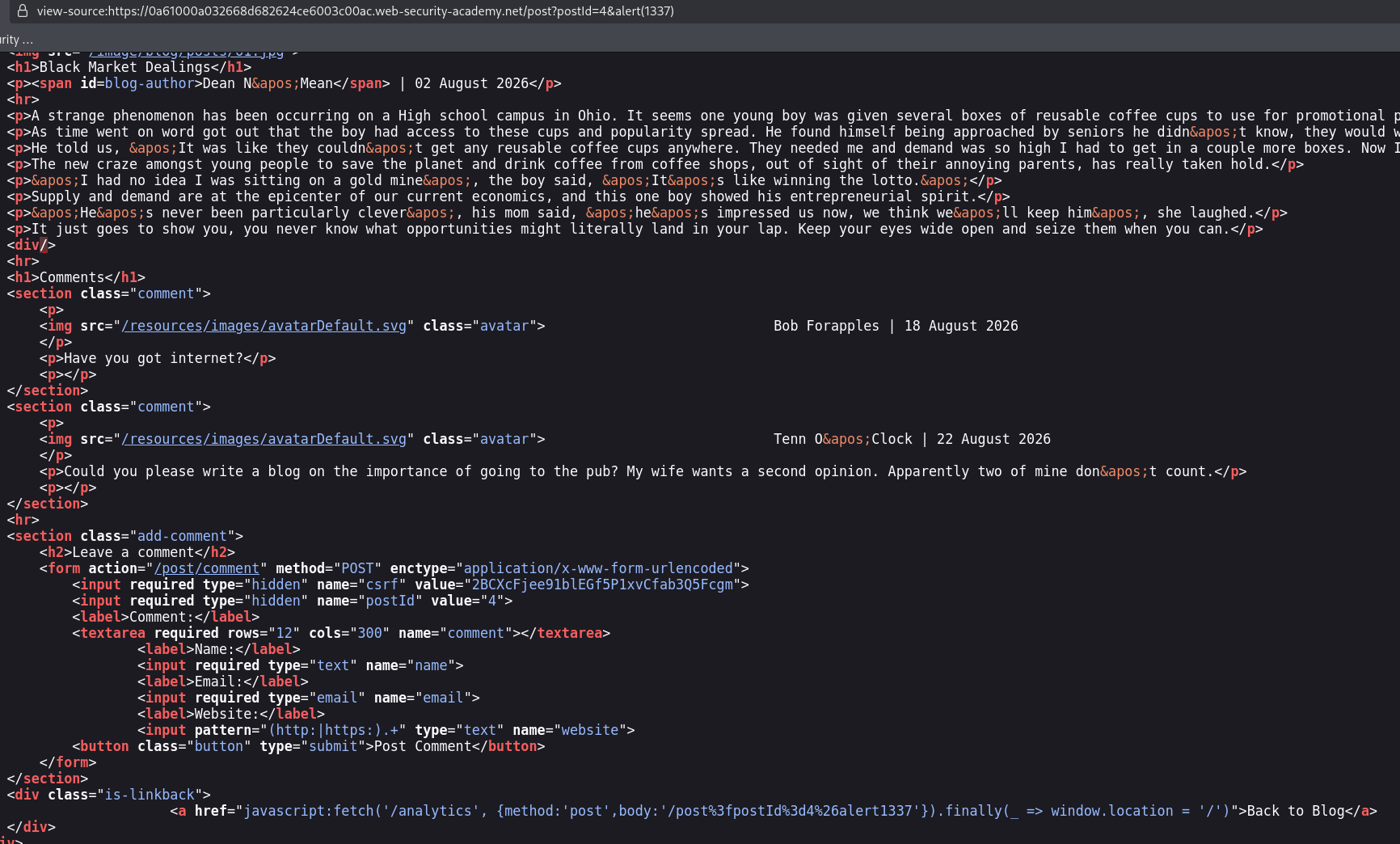
Task: Click the 'Bob Forapples | 18 August 2026' text
Action: pyautogui.click(x=896, y=326)
